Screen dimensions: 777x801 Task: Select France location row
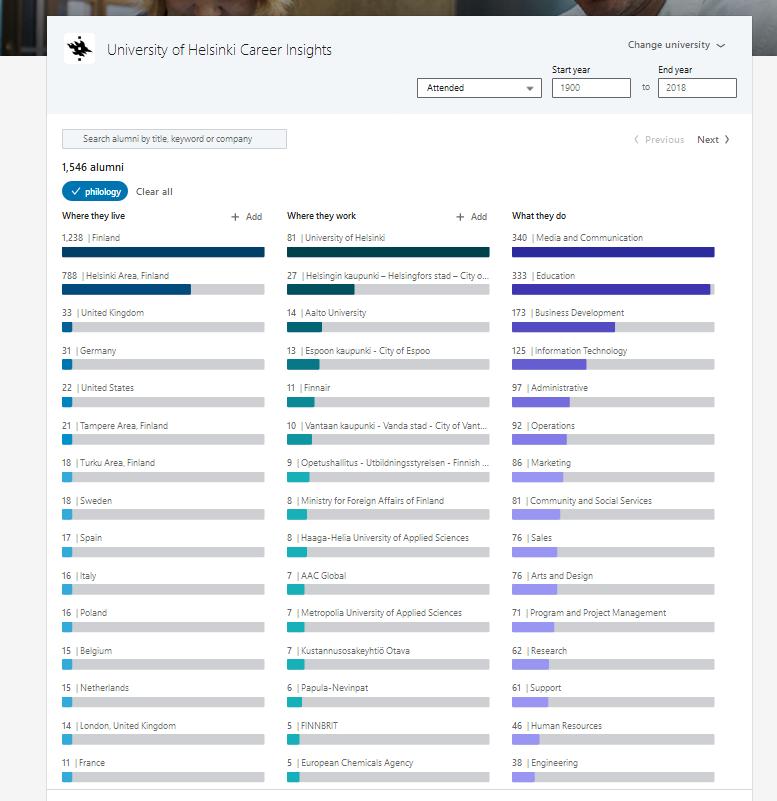(163, 770)
